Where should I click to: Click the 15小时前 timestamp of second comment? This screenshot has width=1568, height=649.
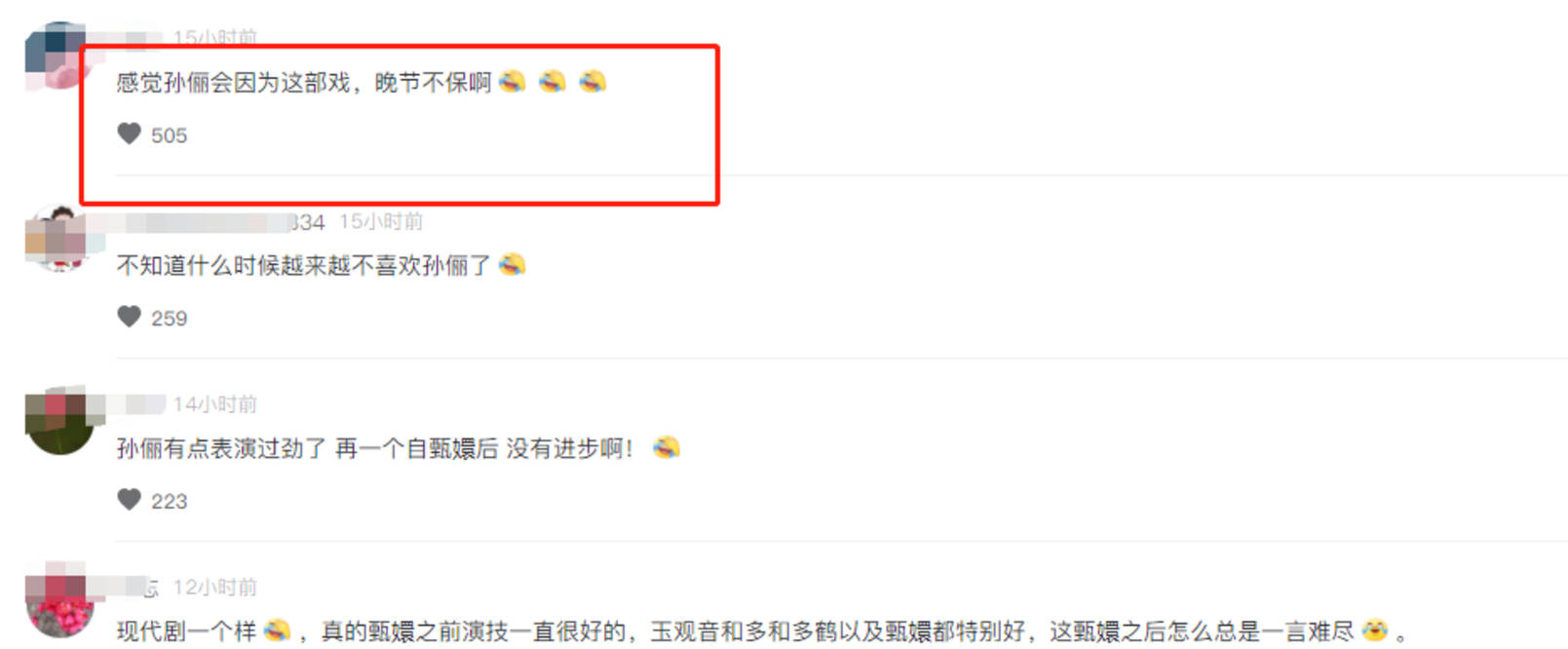coord(381,222)
